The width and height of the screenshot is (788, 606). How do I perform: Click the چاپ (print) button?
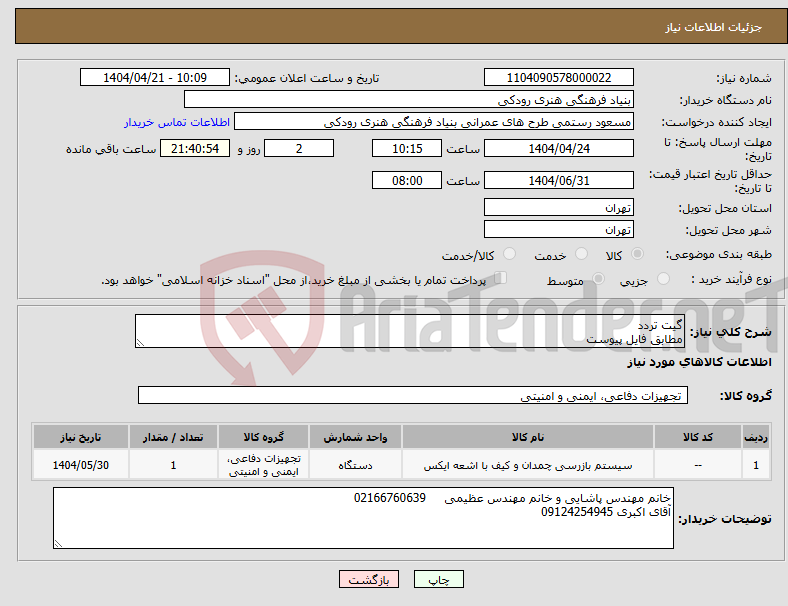tap(438, 579)
